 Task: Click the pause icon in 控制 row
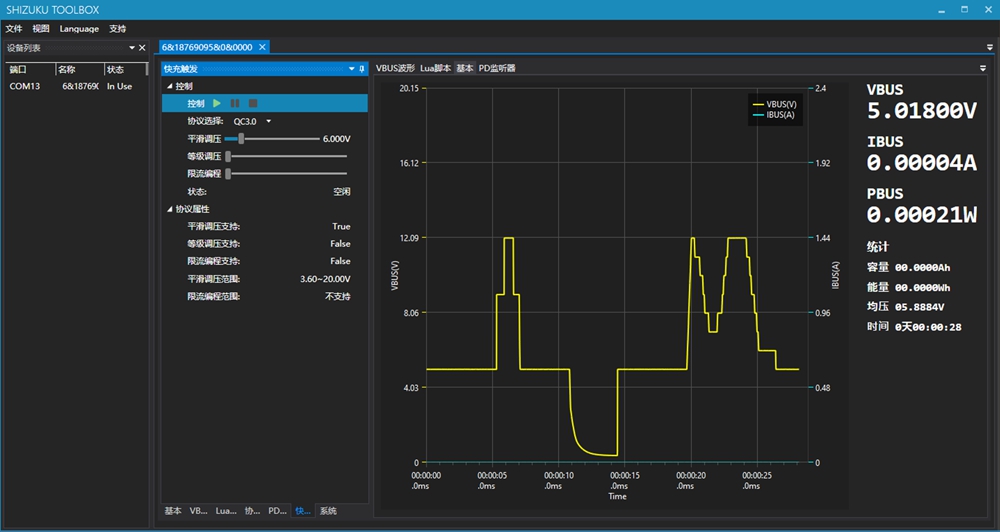[235, 103]
